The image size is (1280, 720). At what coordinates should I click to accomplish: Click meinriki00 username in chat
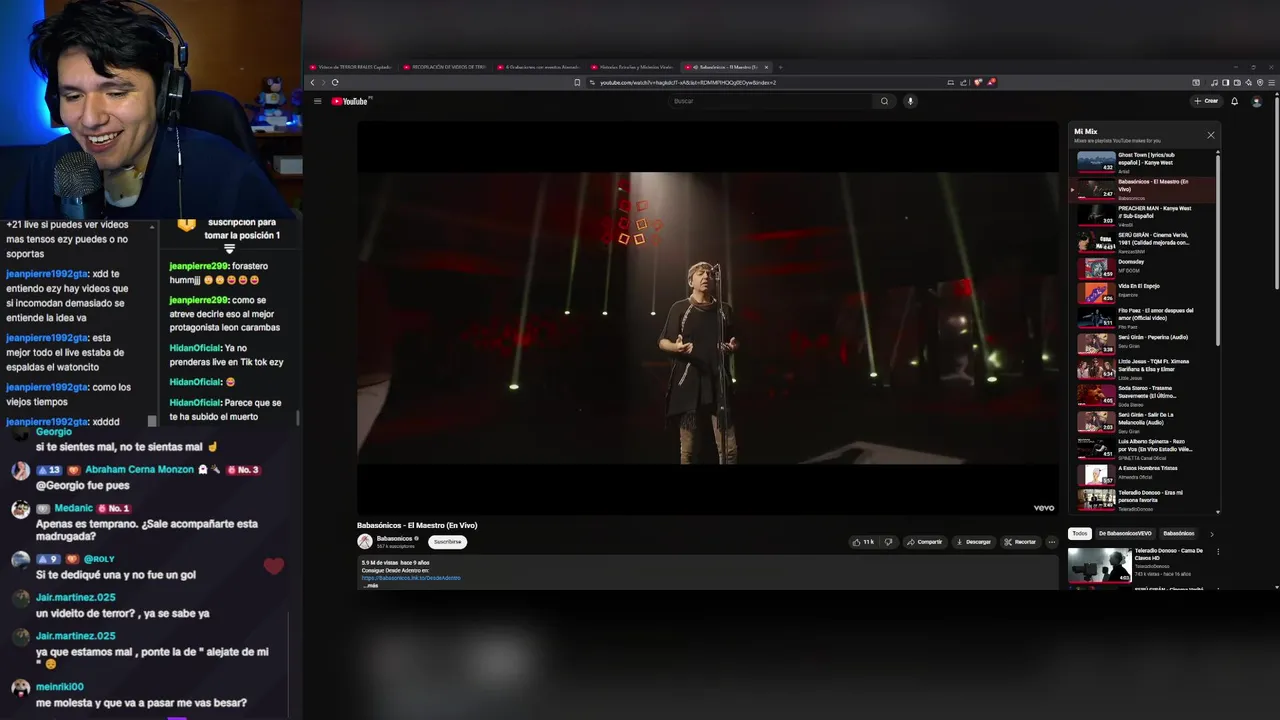60,687
